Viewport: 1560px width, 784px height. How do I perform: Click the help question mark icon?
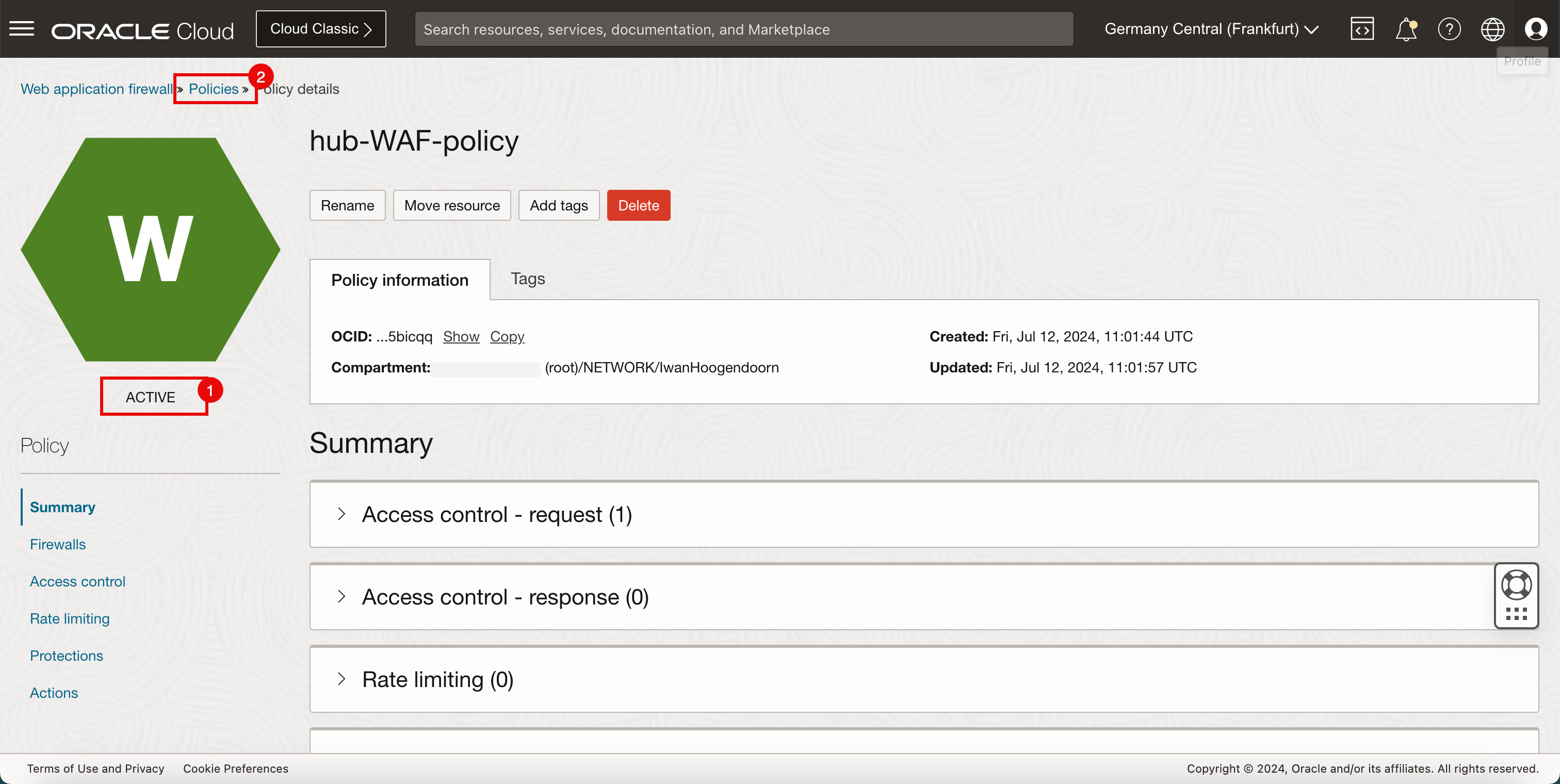[1449, 29]
